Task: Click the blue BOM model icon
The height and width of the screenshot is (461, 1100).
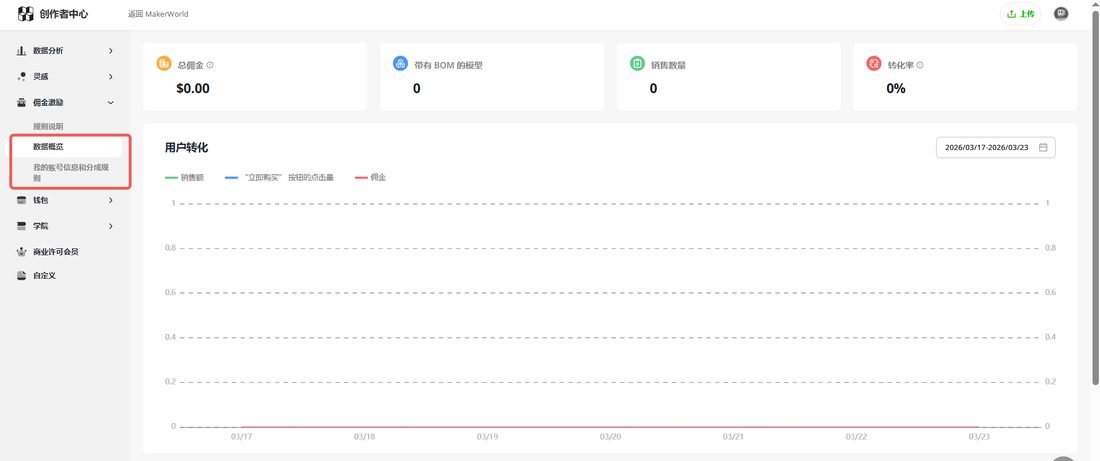Action: (x=401, y=64)
